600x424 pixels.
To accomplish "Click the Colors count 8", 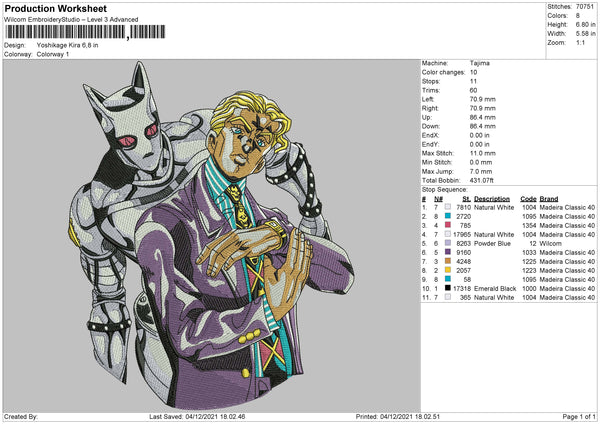I will coord(578,16).
